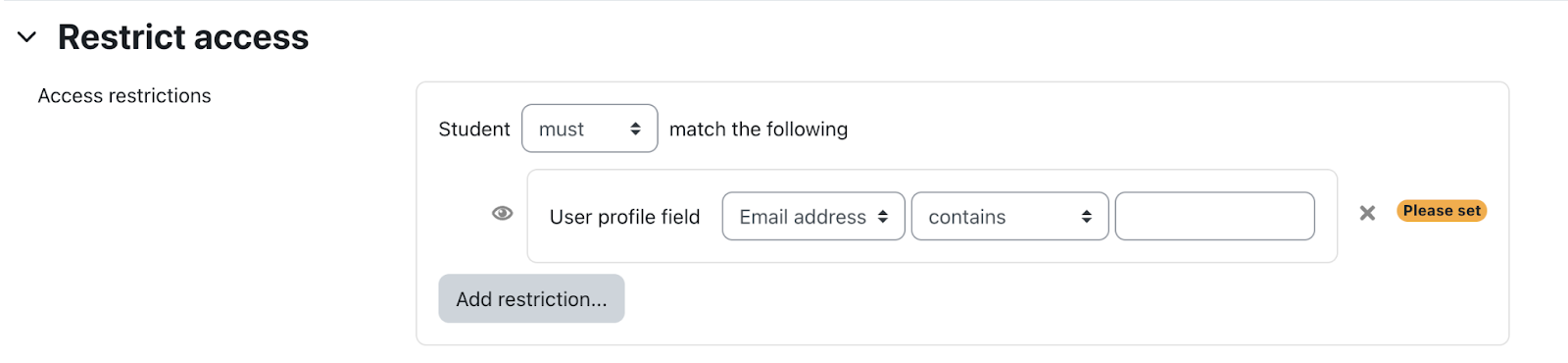Open the Email address profile field dropdown
Screen dimensions: 1568x363
tap(813, 216)
